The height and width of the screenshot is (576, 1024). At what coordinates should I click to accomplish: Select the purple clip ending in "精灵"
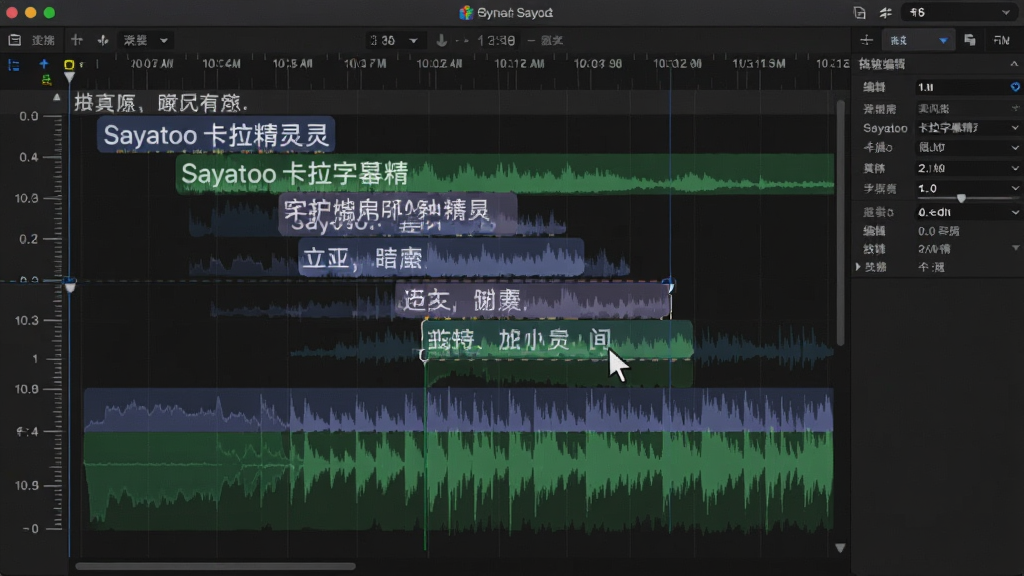(397, 213)
